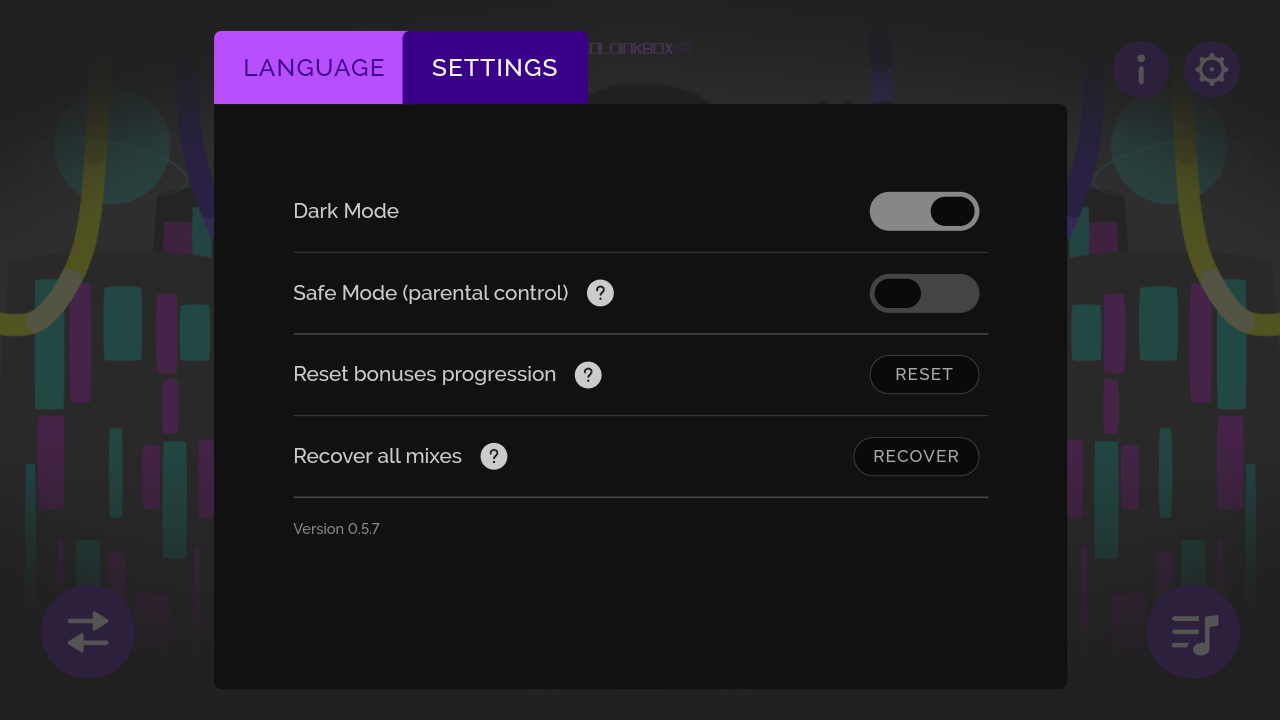
Task: Click the RESET button
Action: (924, 374)
